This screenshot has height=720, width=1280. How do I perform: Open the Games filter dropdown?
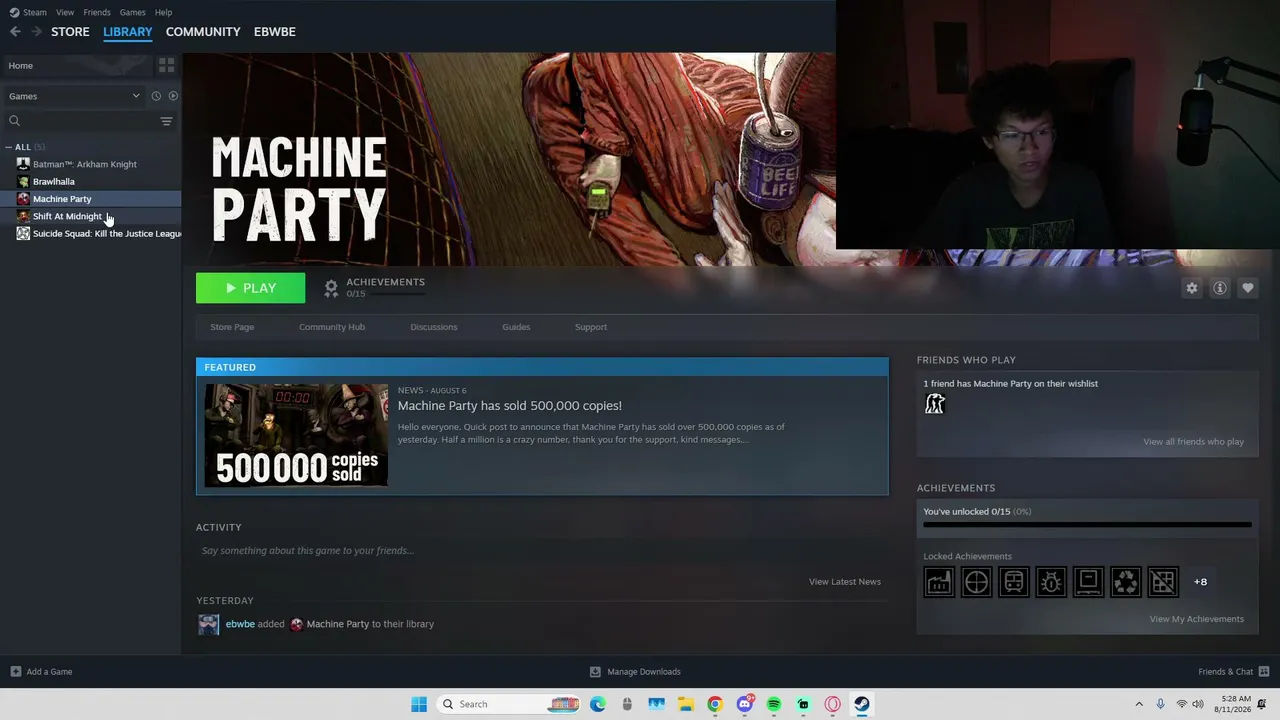(74, 96)
